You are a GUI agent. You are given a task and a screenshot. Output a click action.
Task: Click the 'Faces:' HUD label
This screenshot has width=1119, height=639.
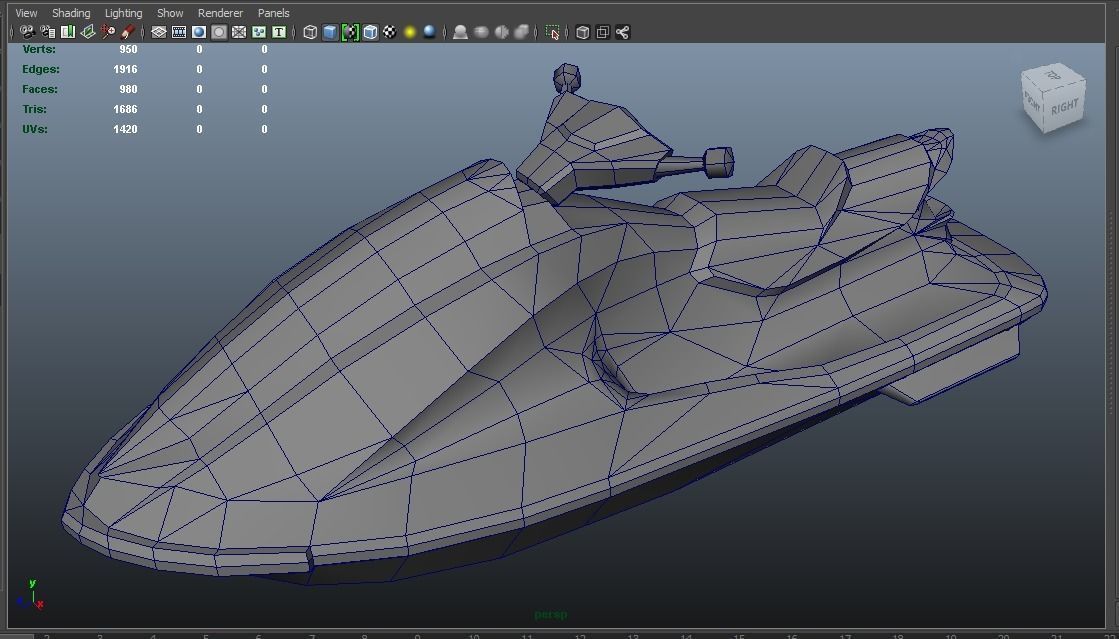[40, 89]
